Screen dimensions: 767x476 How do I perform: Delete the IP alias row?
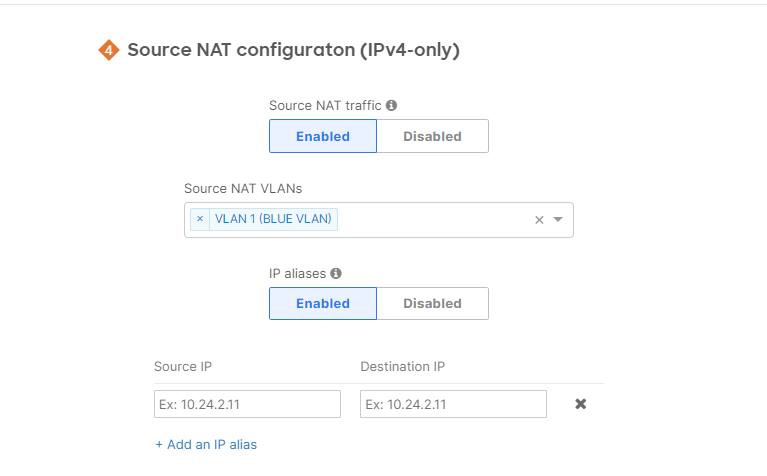click(x=580, y=404)
